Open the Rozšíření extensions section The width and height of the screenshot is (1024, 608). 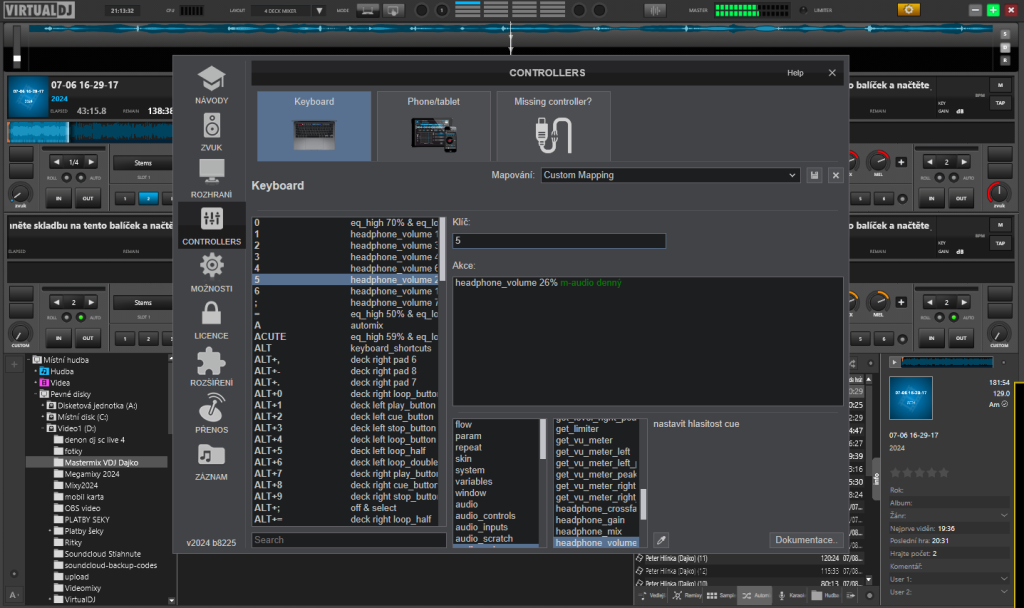(211, 366)
